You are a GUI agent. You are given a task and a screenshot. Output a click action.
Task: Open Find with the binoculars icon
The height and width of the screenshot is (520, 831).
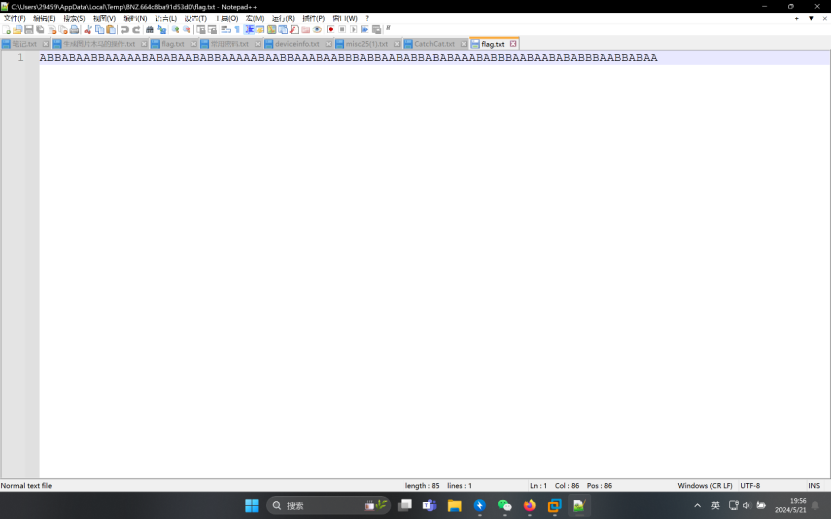click(x=150, y=30)
